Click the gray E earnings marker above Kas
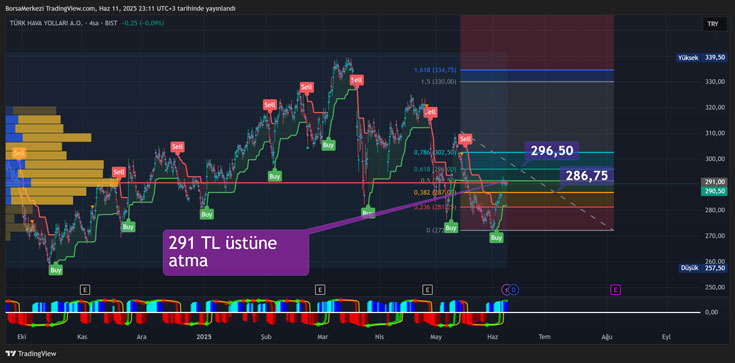The width and height of the screenshot is (735, 363). [84, 290]
